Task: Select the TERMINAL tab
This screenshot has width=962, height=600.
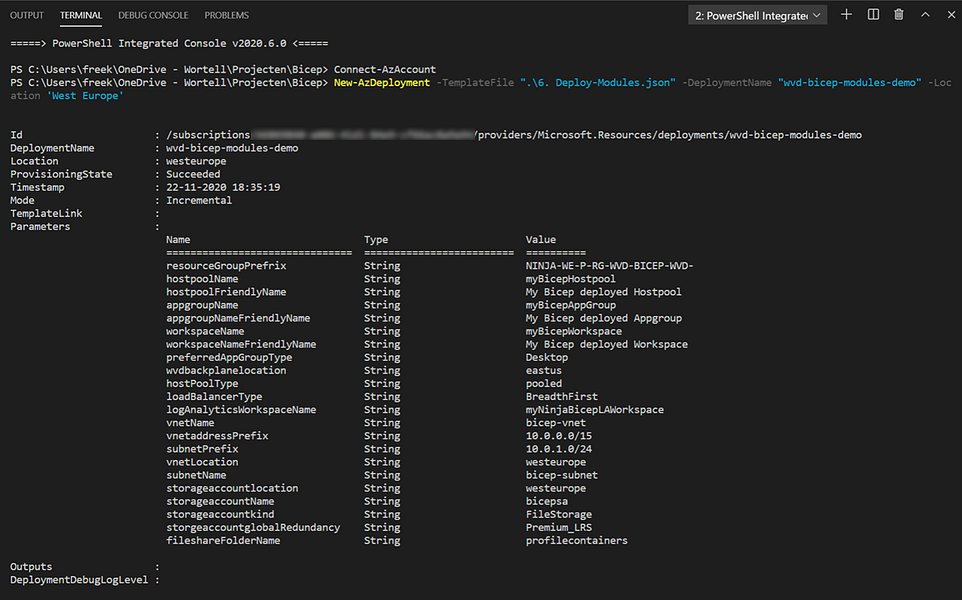Action: (81, 15)
